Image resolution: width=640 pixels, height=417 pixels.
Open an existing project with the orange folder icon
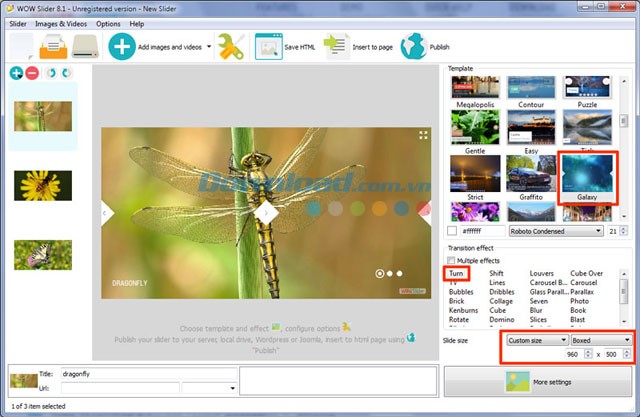pos(53,46)
